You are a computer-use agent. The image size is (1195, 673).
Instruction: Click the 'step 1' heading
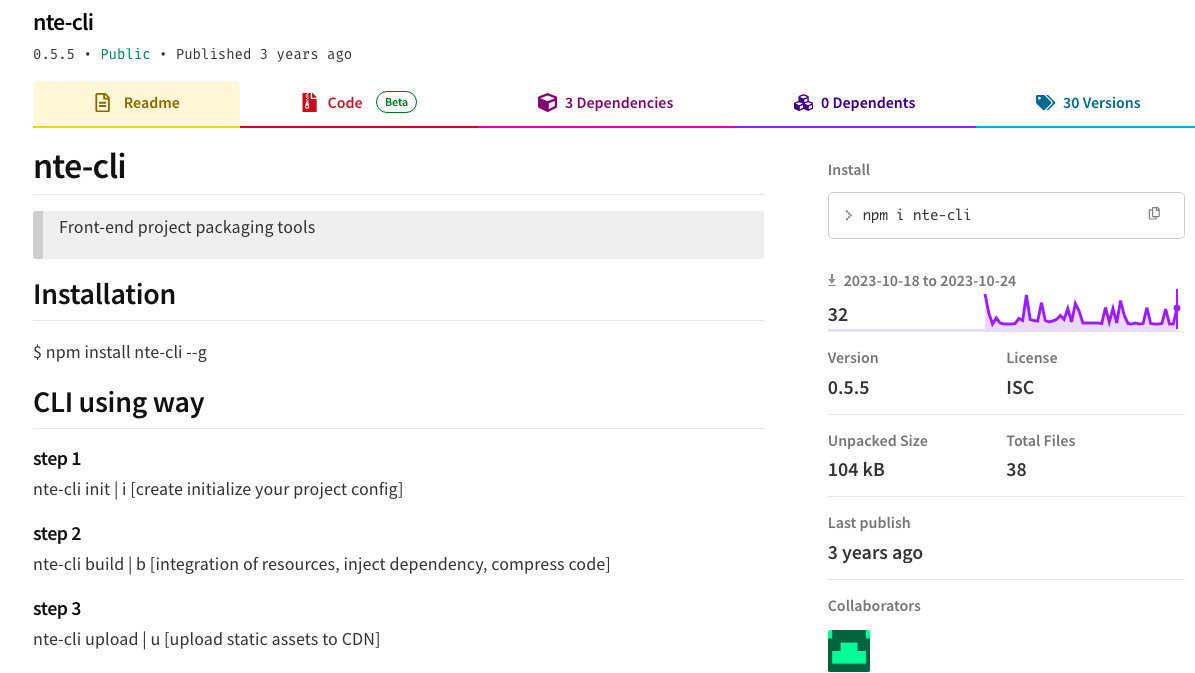click(x=57, y=459)
